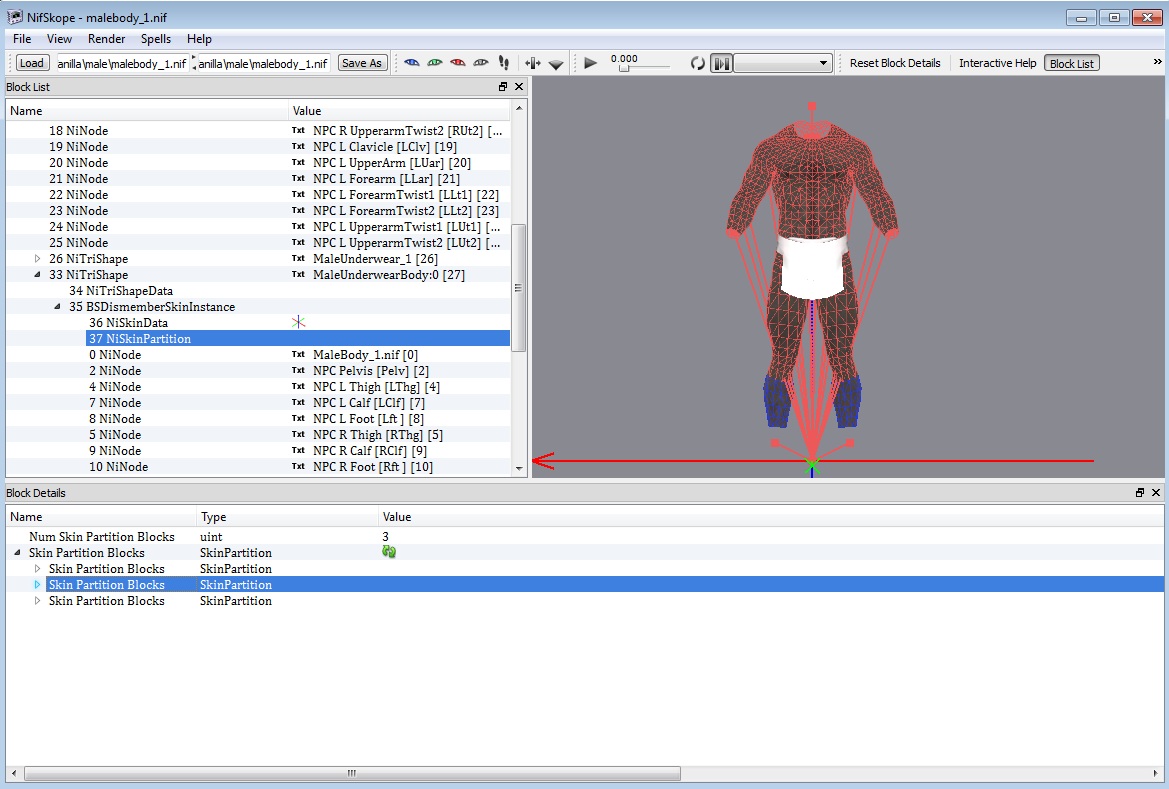Click the Save As button
This screenshot has height=789, width=1169.
click(x=361, y=63)
